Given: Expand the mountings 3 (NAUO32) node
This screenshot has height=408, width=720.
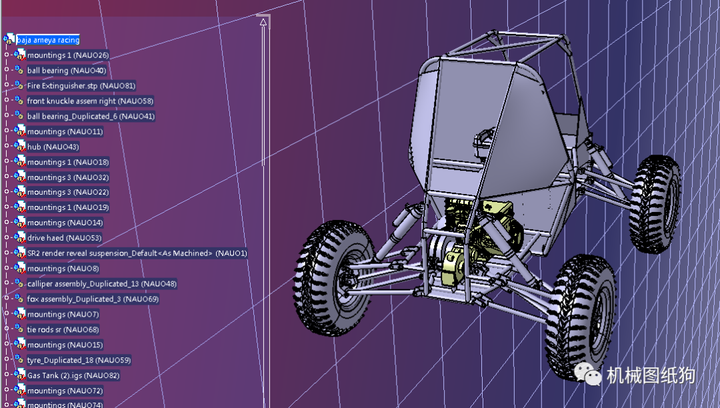Looking at the screenshot, I should click(6, 176).
